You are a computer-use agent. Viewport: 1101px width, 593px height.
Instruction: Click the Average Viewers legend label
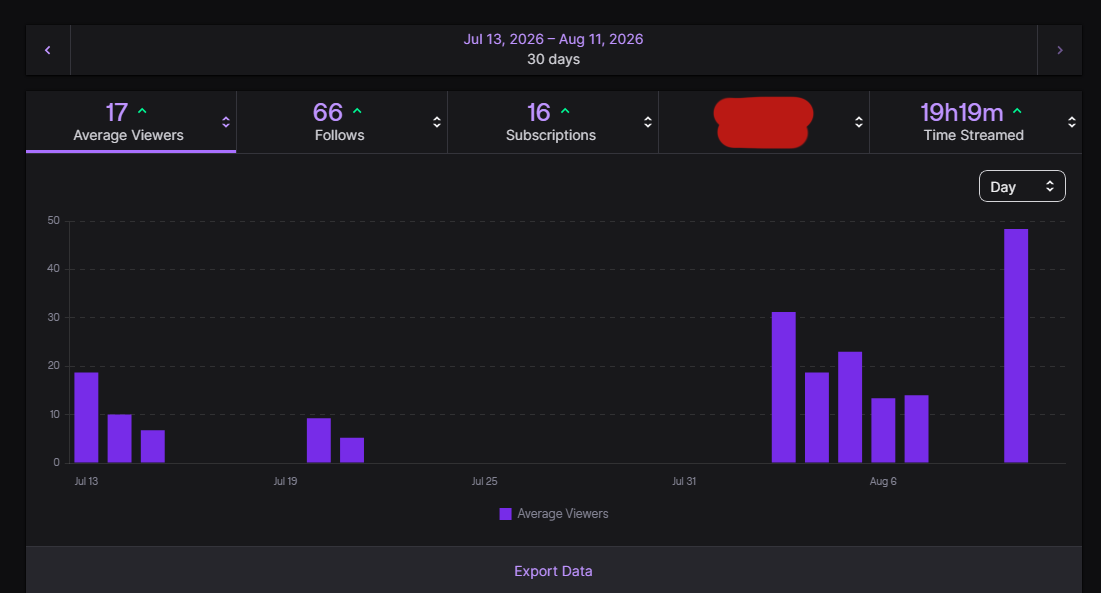tap(562, 514)
